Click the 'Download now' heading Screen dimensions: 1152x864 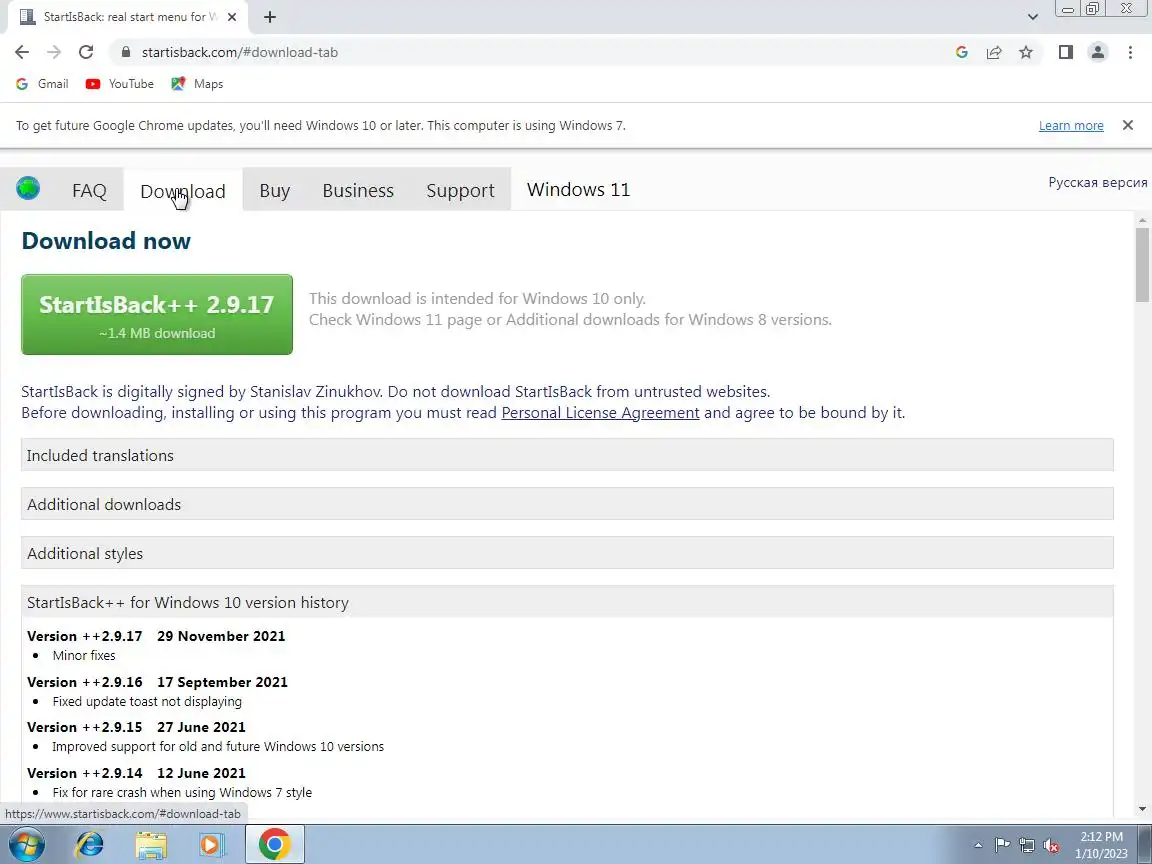click(107, 241)
